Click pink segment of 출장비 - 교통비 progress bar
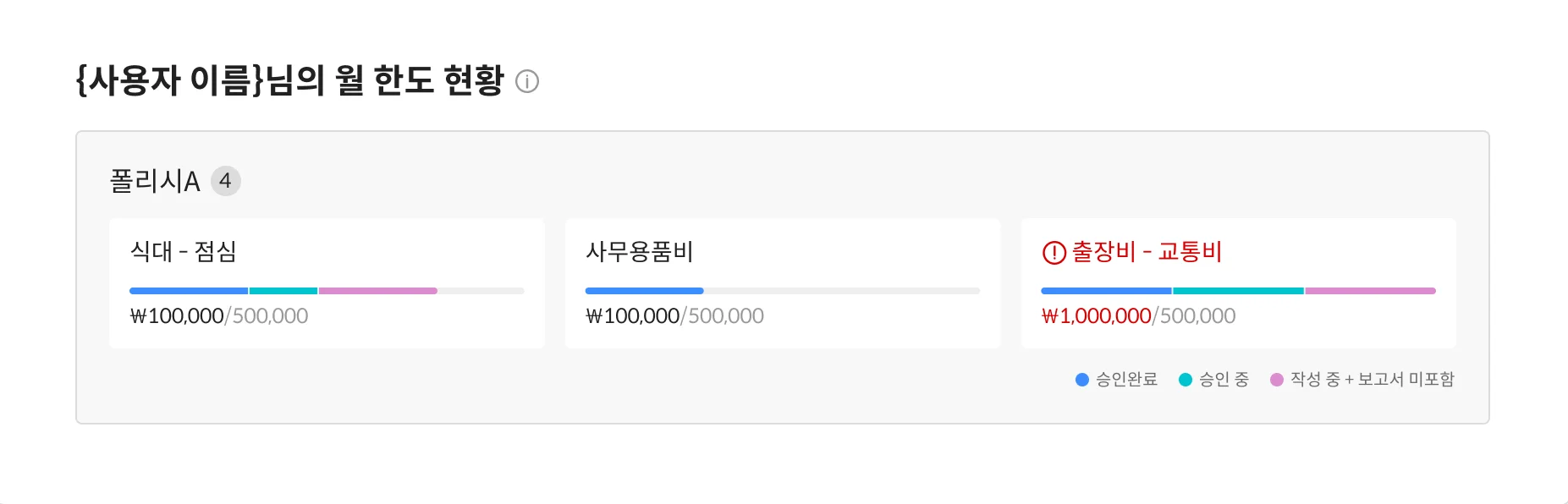Viewport: 1568px width, 504px height. [1370, 291]
